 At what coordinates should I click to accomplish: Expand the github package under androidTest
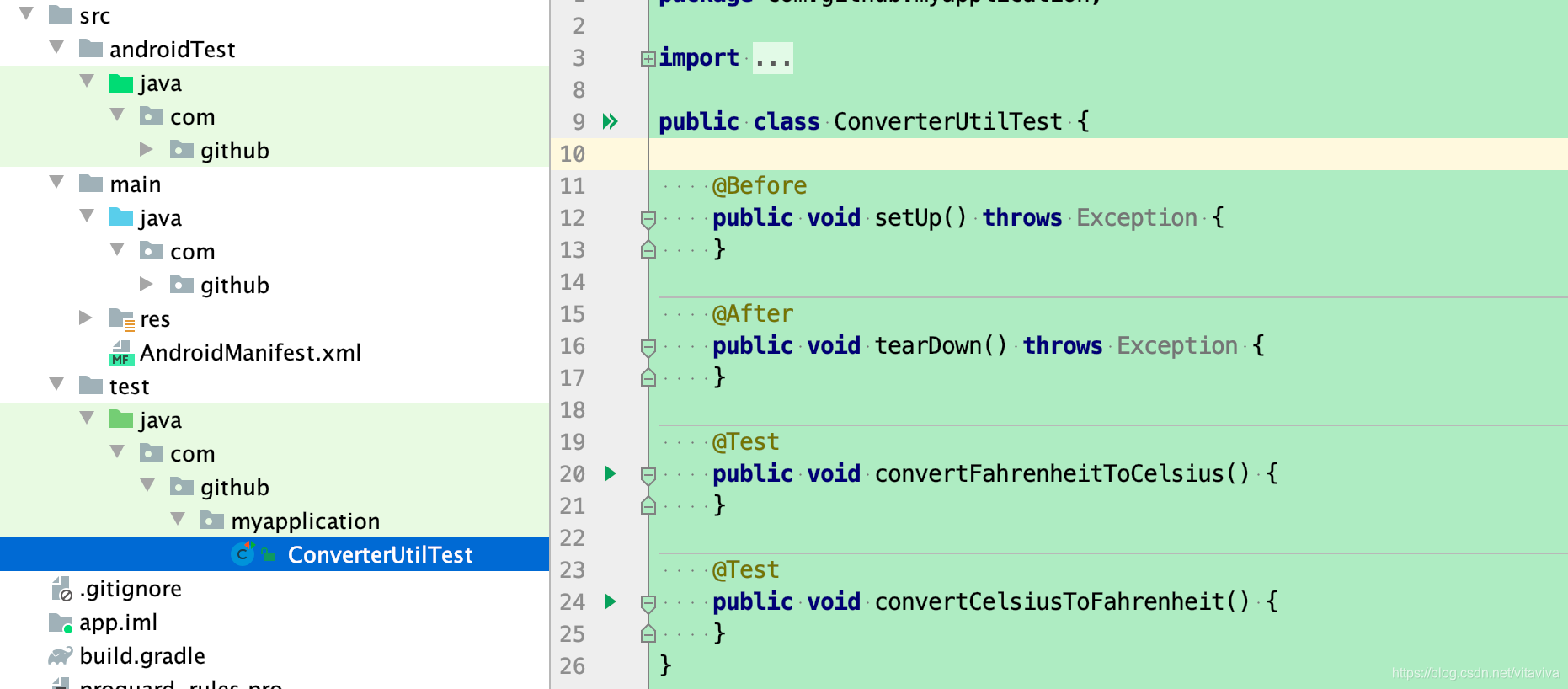[x=147, y=149]
